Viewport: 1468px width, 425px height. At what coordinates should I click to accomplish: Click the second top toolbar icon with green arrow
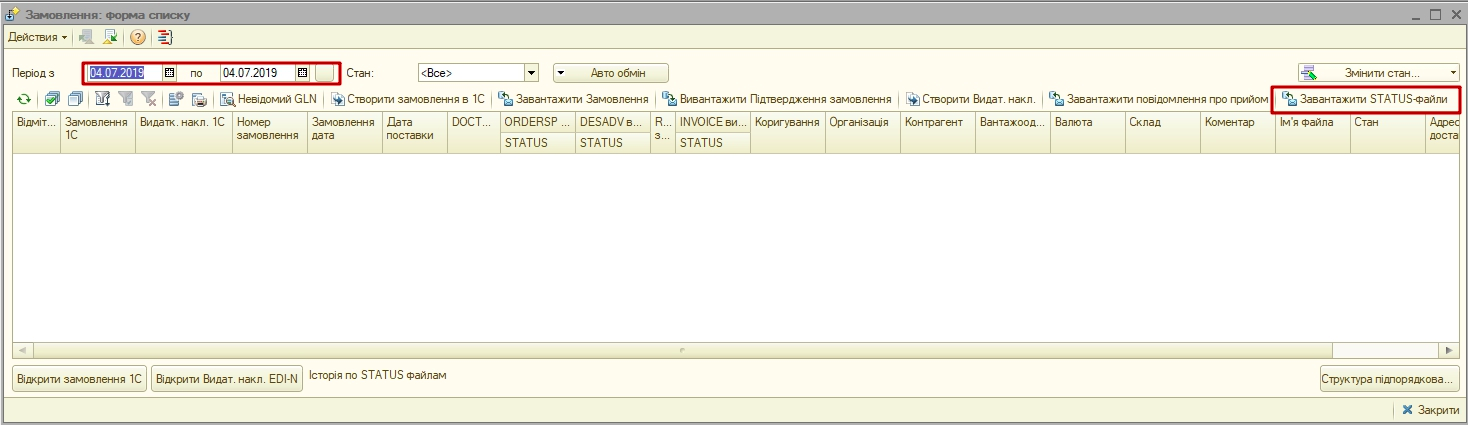pos(110,37)
